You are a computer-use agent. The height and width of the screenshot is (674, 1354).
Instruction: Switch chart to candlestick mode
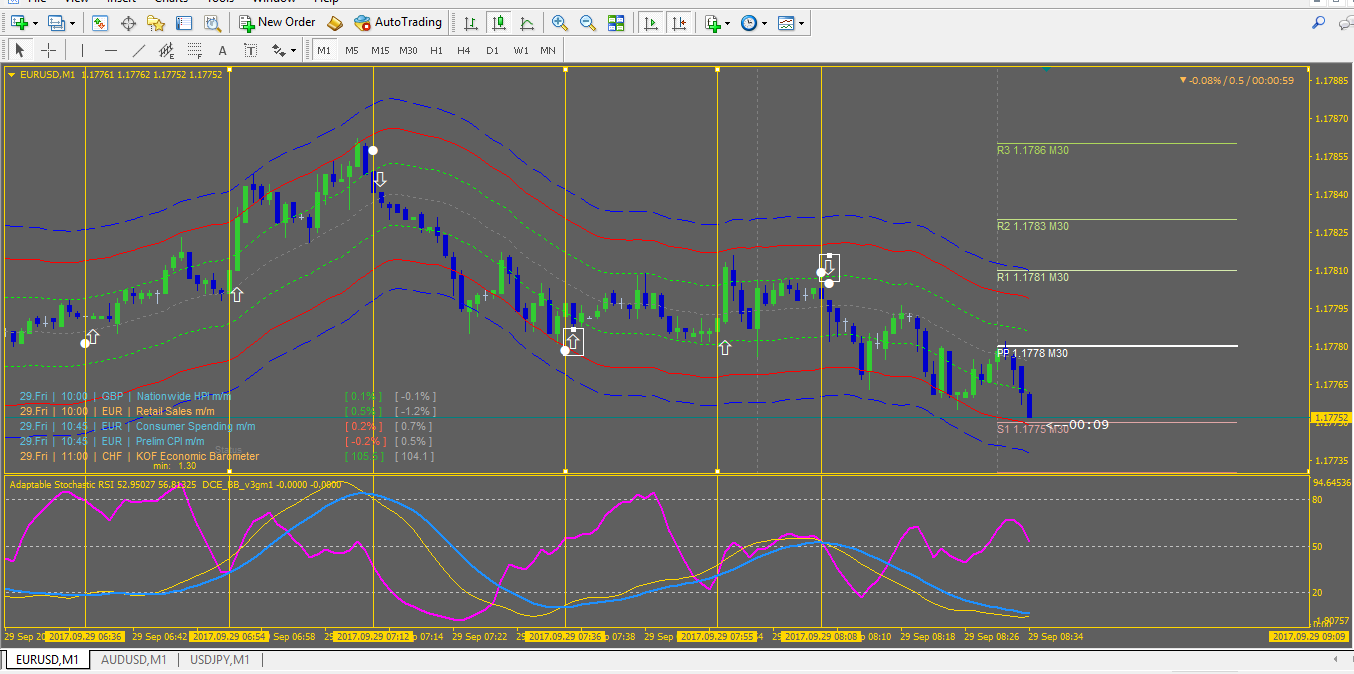point(498,22)
